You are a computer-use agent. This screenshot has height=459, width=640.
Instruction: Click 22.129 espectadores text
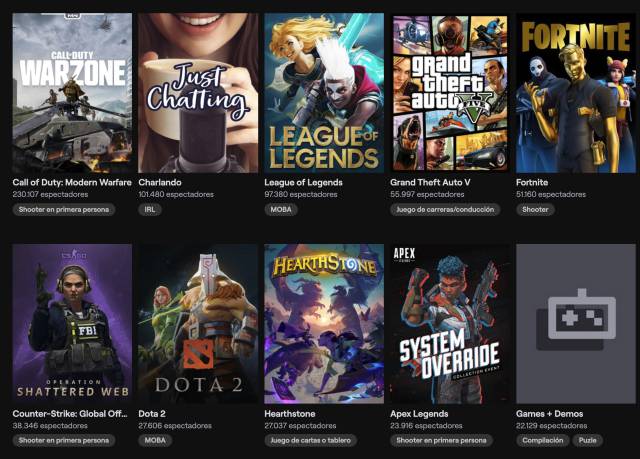pos(551,426)
